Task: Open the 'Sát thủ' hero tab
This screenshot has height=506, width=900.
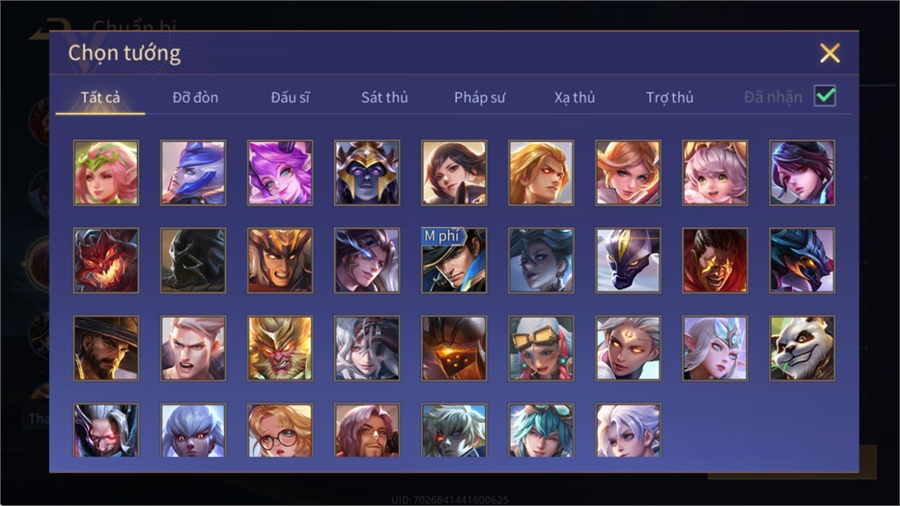Action: point(385,97)
